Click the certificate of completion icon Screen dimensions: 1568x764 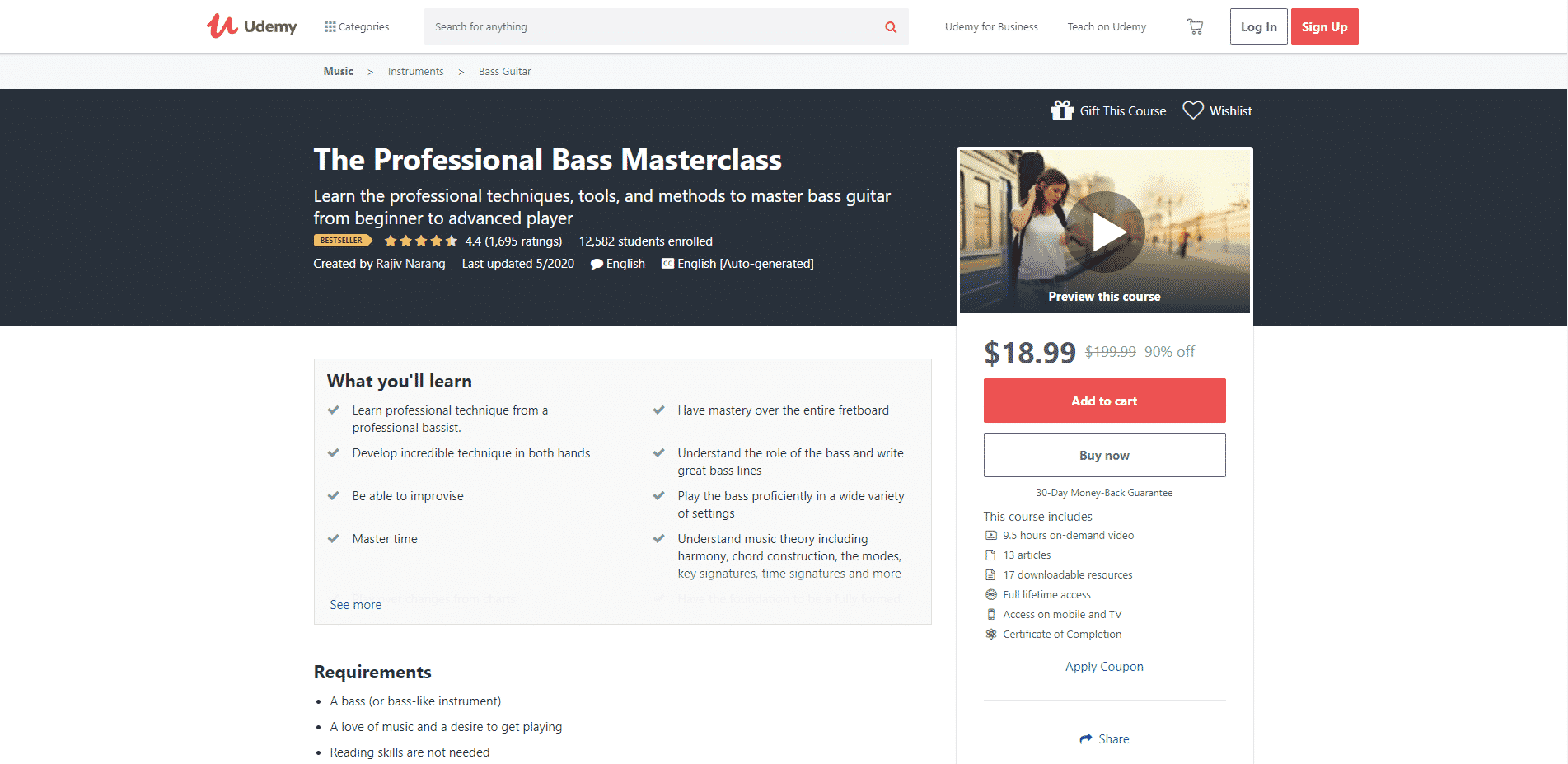(990, 635)
